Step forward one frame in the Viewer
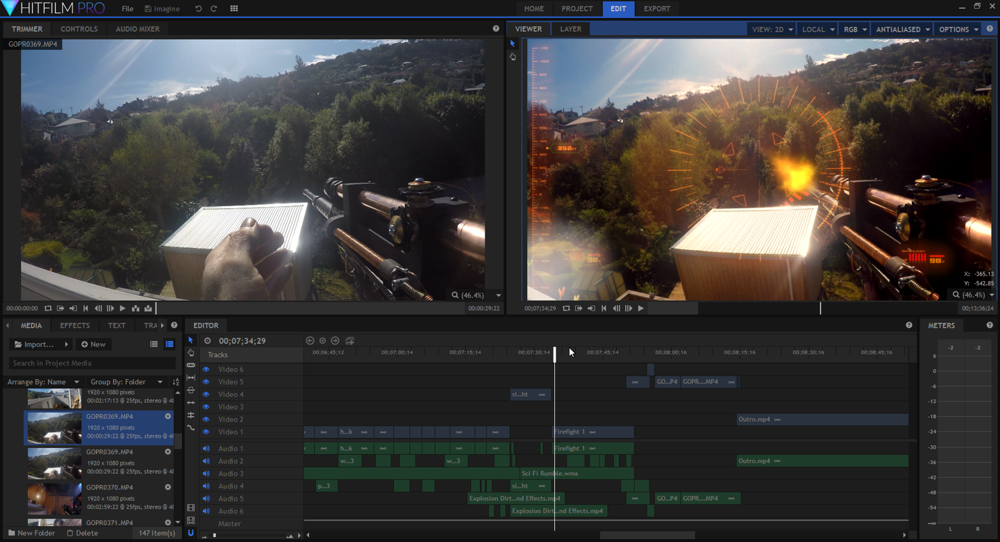1000x542 pixels. (629, 309)
